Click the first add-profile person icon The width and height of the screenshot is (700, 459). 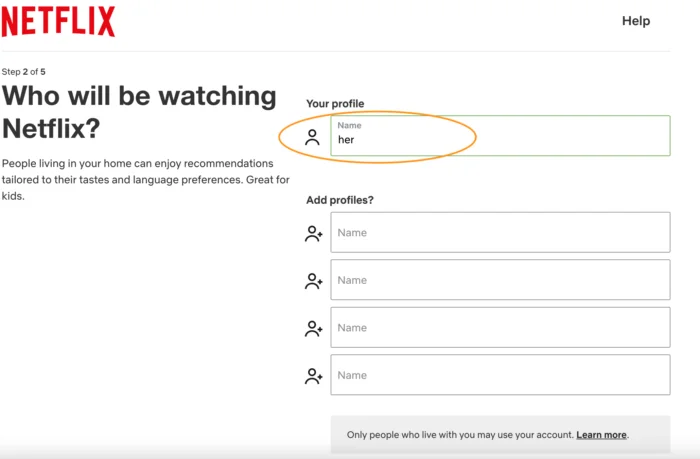(x=314, y=233)
